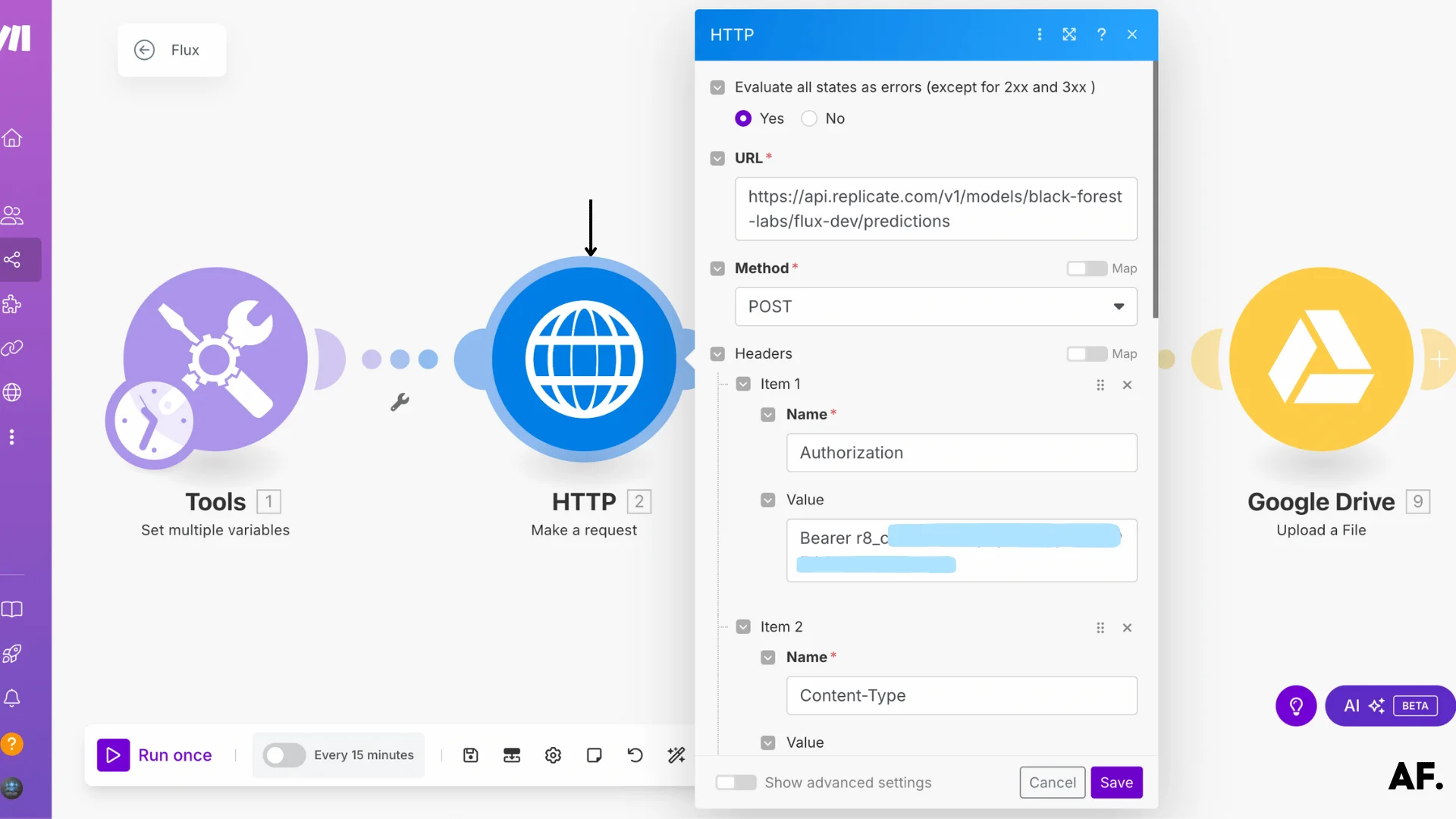Collapse the Headers section chevron

[717, 354]
